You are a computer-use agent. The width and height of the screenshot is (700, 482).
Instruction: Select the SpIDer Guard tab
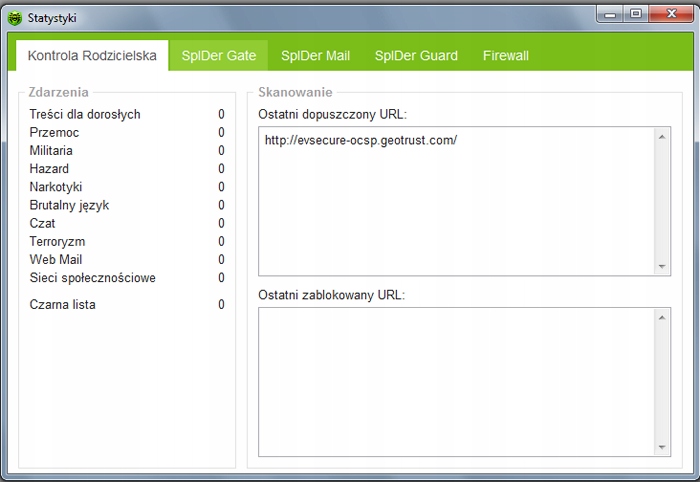point(416,56)
